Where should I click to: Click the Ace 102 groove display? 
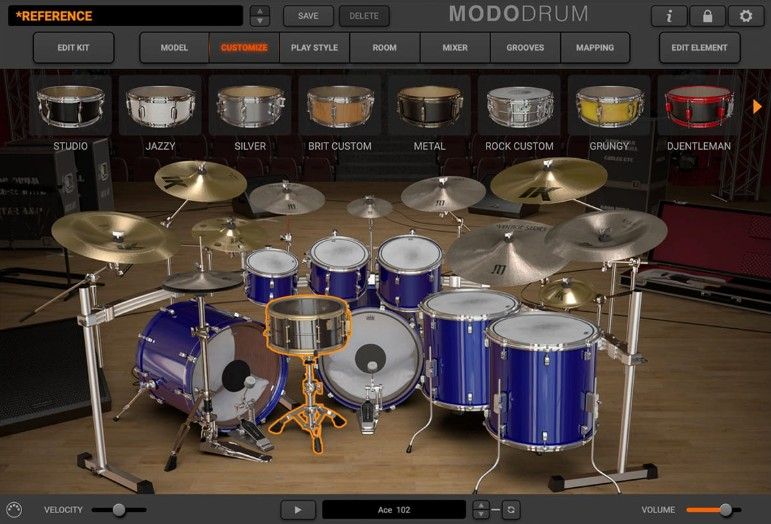click(x=394, y=509)
